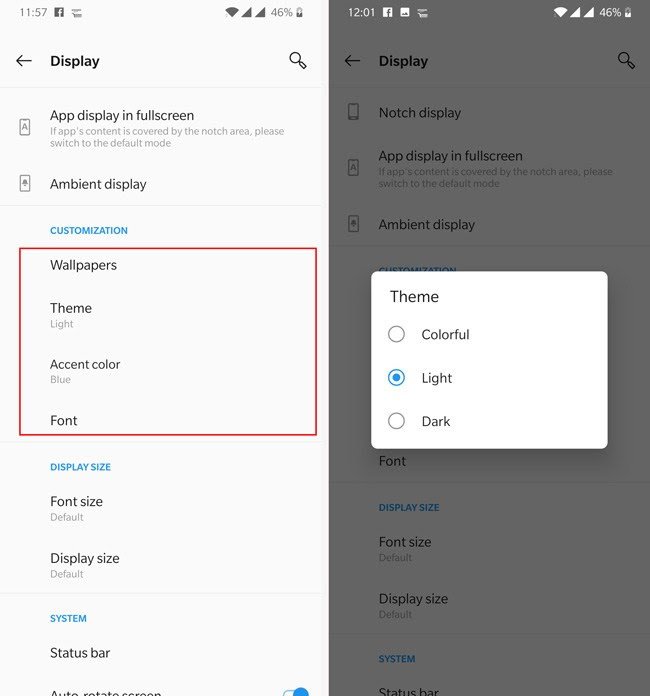650x696 pixels.
Task: Tap the App display in fullscreen icon, left panel
Action: 25,127
